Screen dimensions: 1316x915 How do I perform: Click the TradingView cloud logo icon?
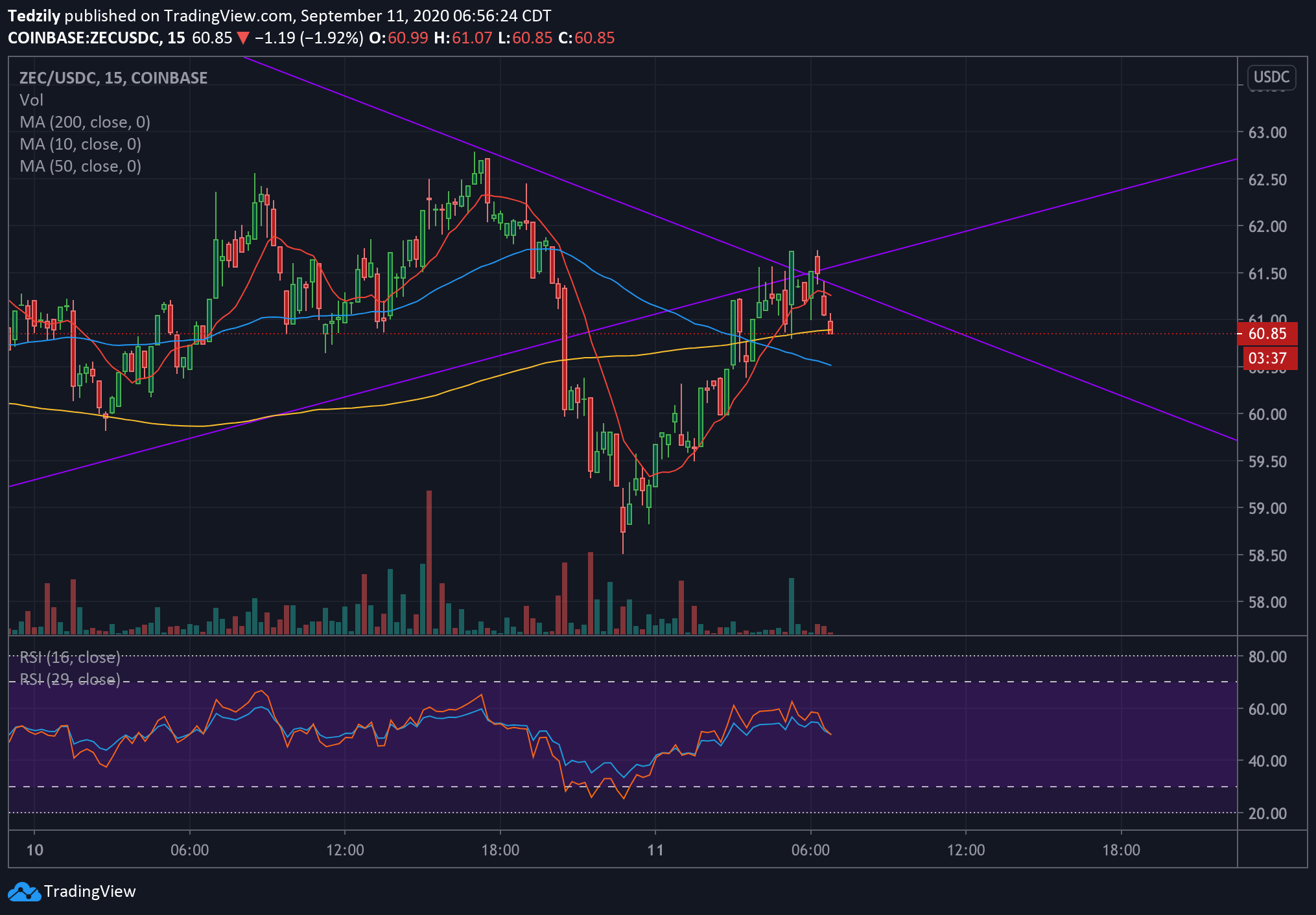pos(24,892)
